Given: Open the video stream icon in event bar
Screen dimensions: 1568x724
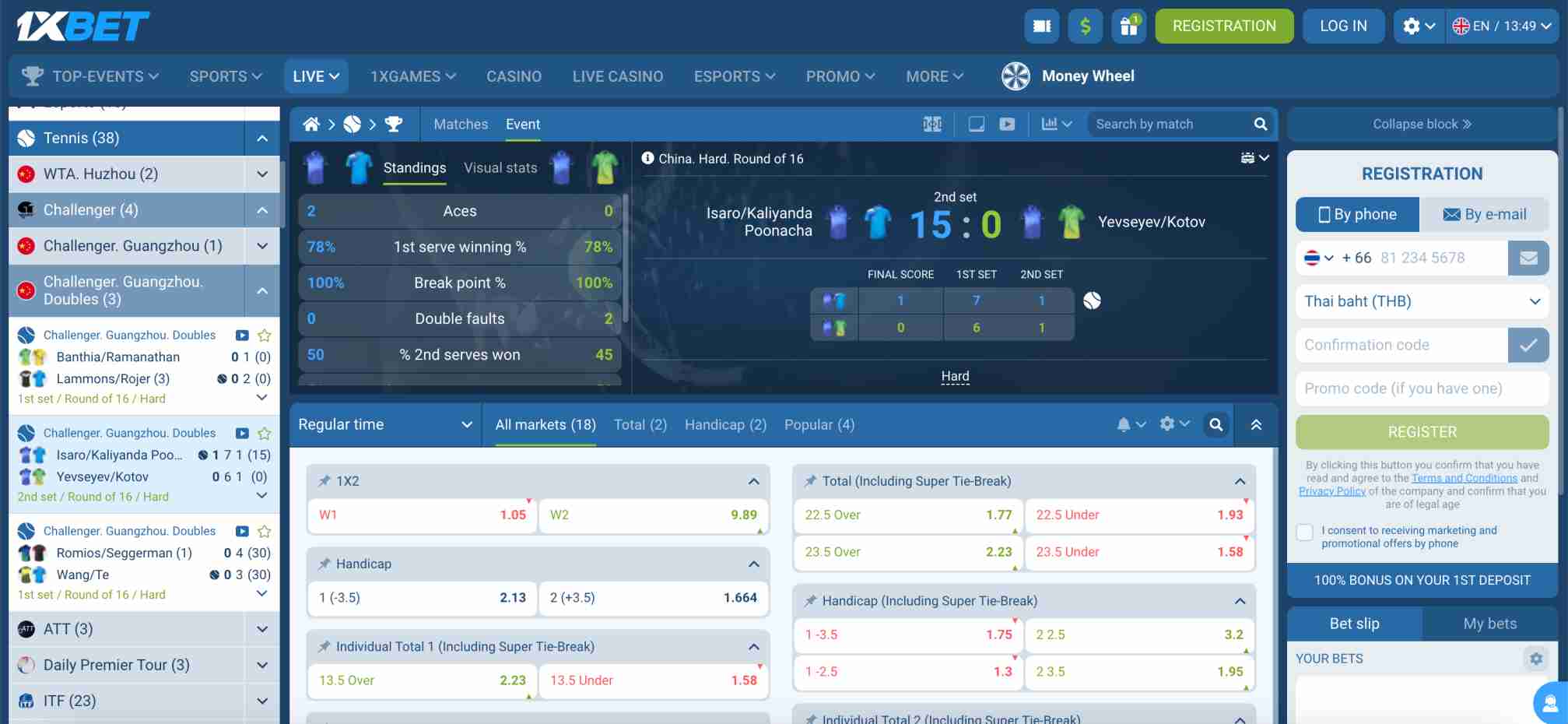Looking at the screenshot, I should tap(1007, 125).
